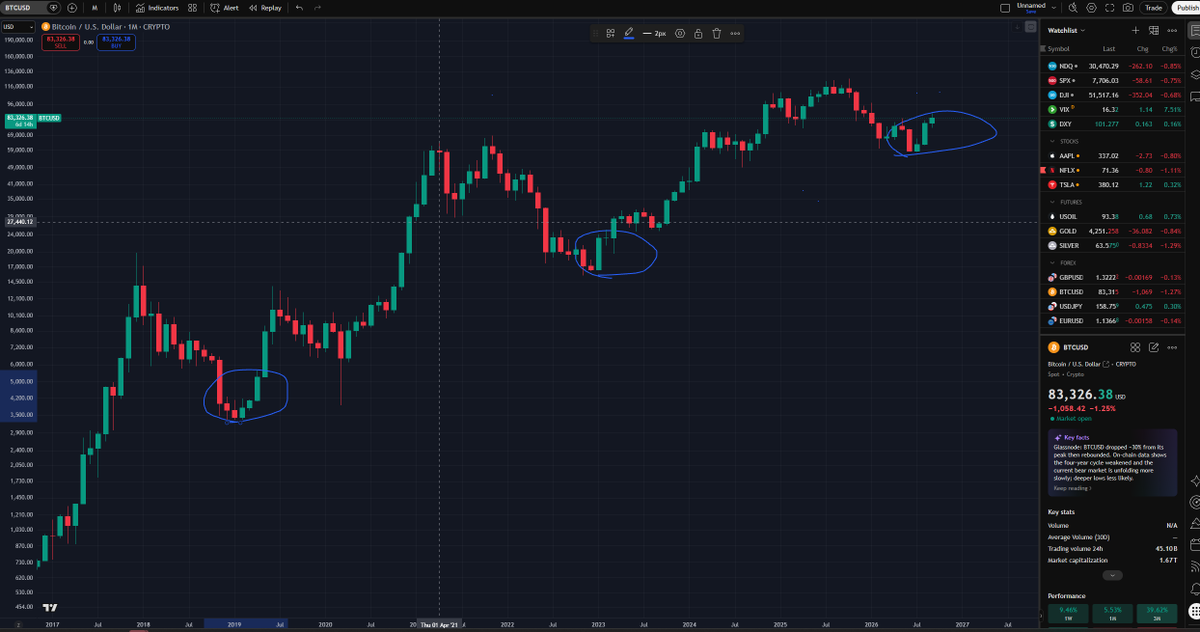Click the Trade button

(1153, 7)
